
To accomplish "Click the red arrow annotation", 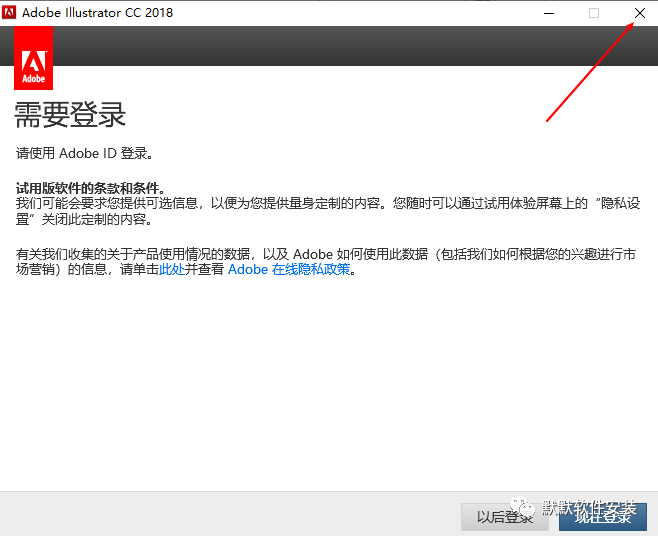I will [590, 72].
